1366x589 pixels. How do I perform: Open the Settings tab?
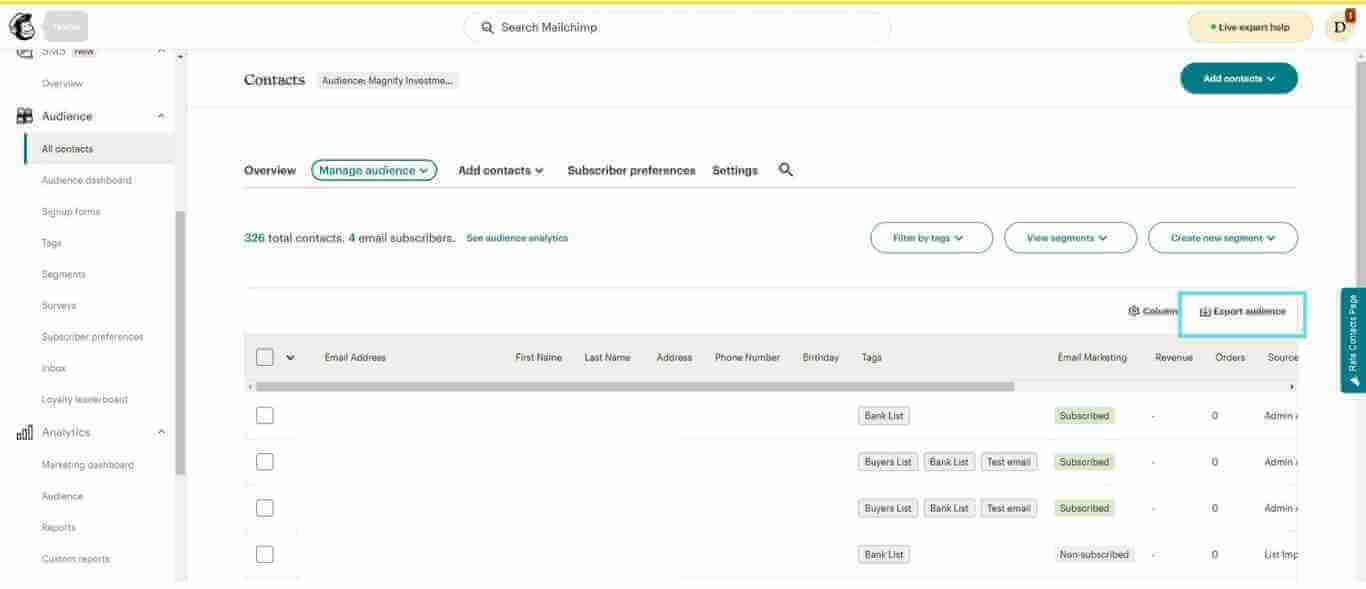(x=735, y=170)
